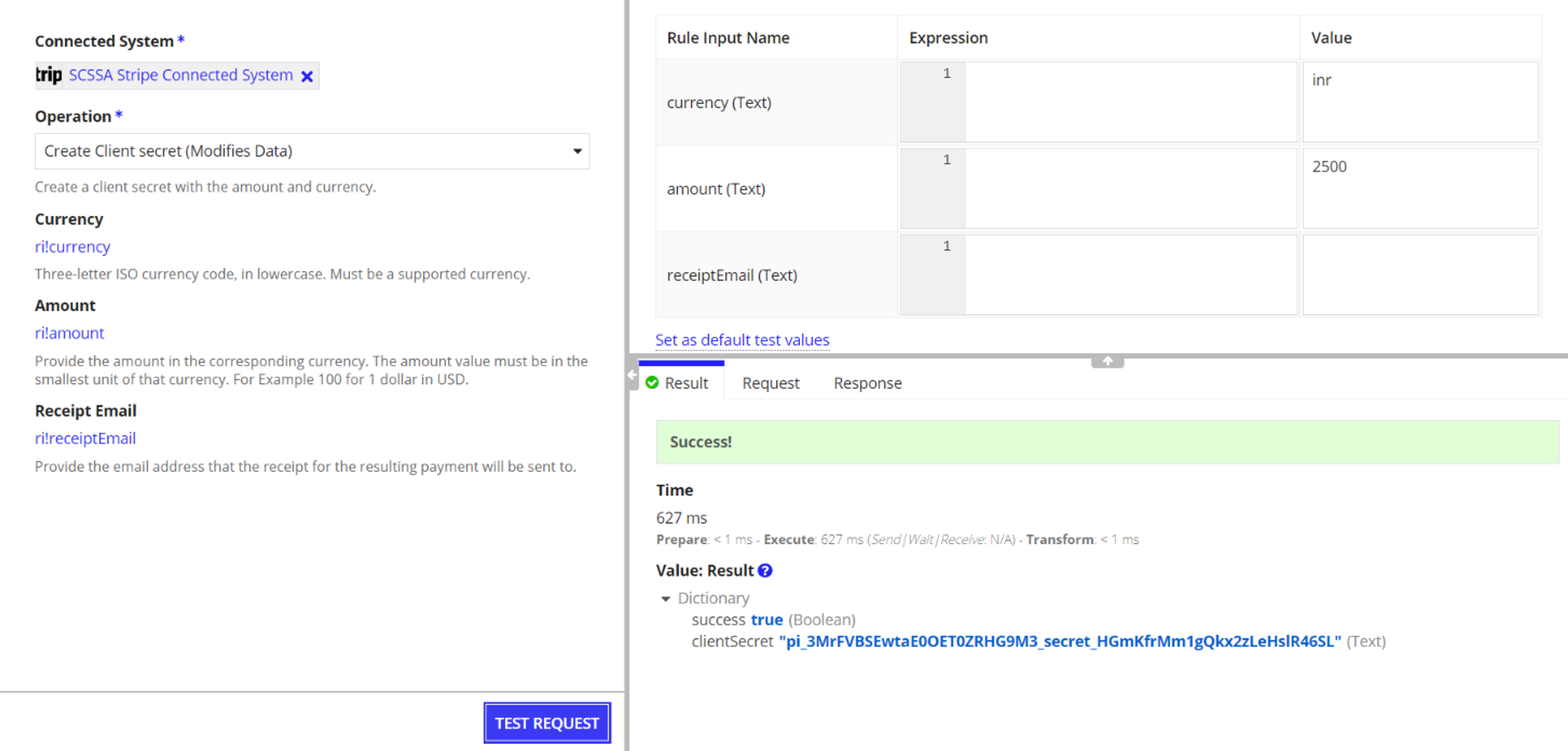This screenshot has height=751, width=1568.
Task: Collapse left pane using the left-arrow handle
Action: (x=633, y=375)
